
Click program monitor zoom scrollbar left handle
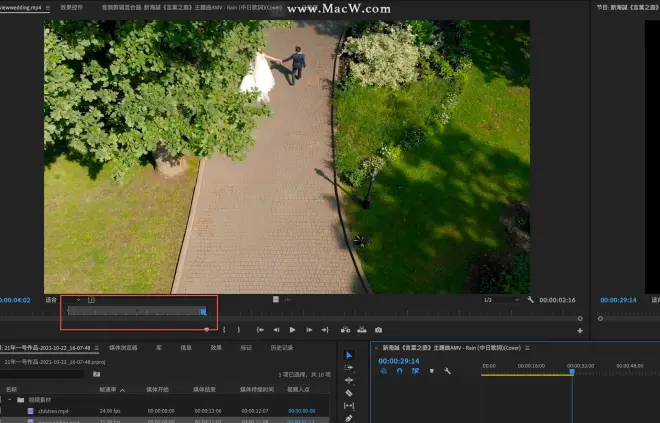click(600, 319)
